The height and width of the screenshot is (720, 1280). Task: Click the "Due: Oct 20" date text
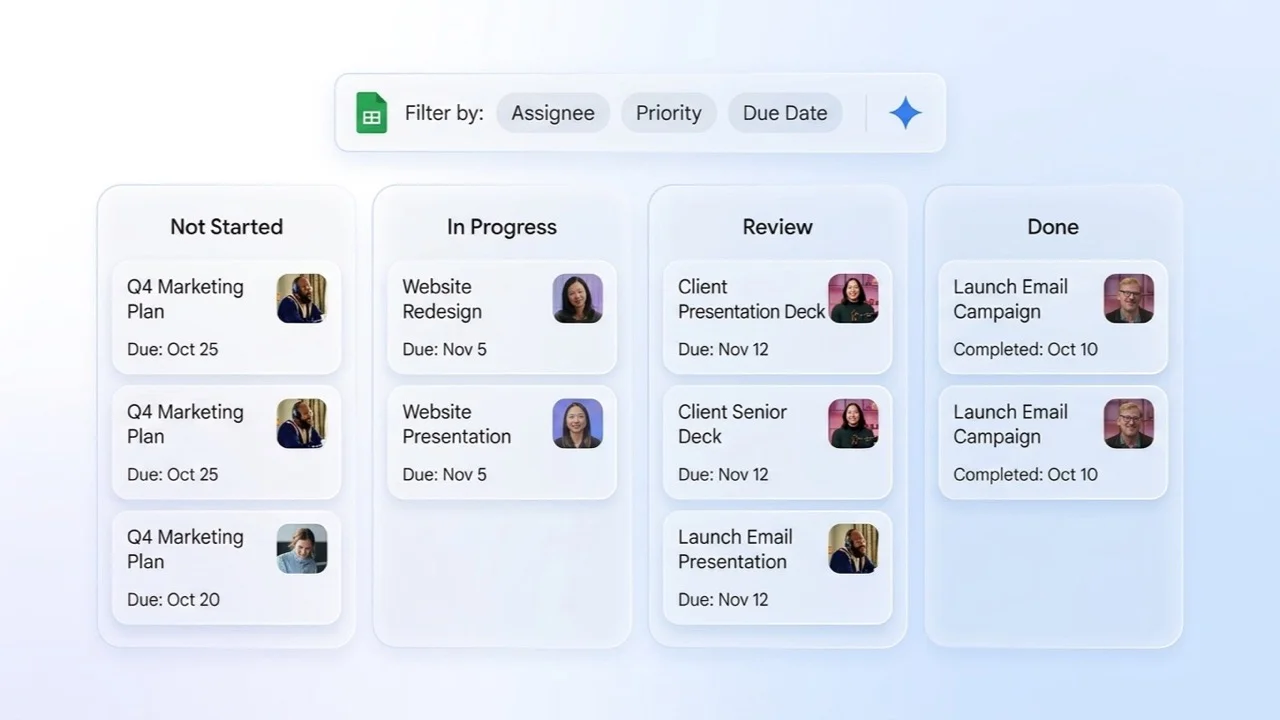click(x=173, y=600)
